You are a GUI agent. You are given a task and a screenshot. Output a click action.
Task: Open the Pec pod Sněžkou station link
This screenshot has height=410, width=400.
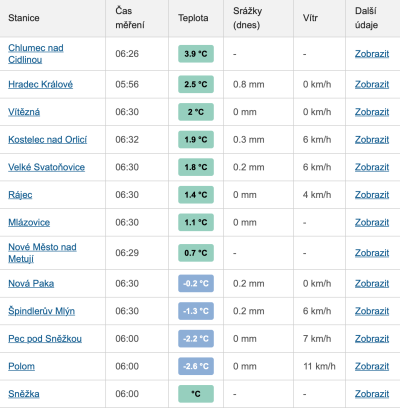(45, 339)
